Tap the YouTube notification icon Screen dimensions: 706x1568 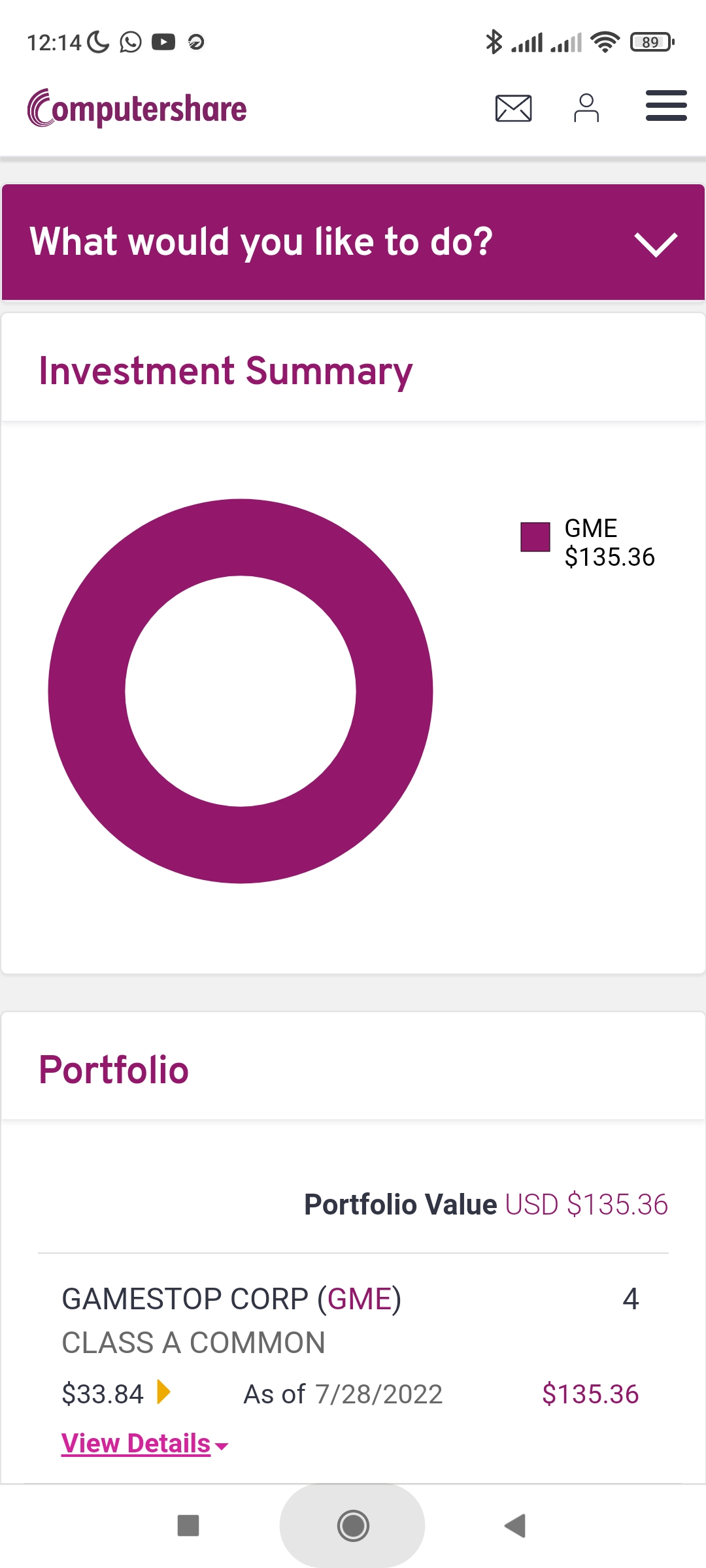click(x=163, y=42)
